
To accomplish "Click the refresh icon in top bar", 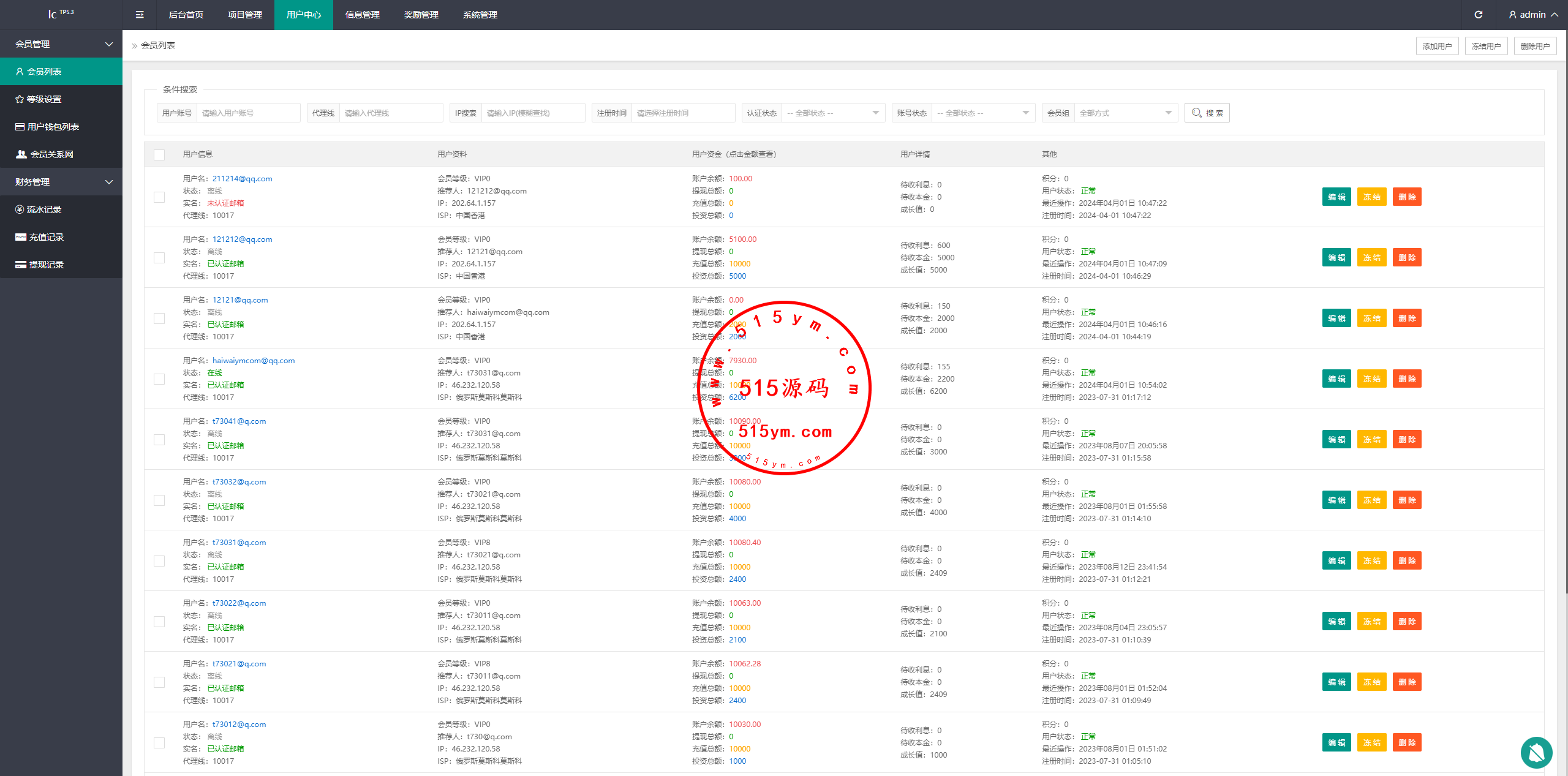I will click(x=1478, y=15).
